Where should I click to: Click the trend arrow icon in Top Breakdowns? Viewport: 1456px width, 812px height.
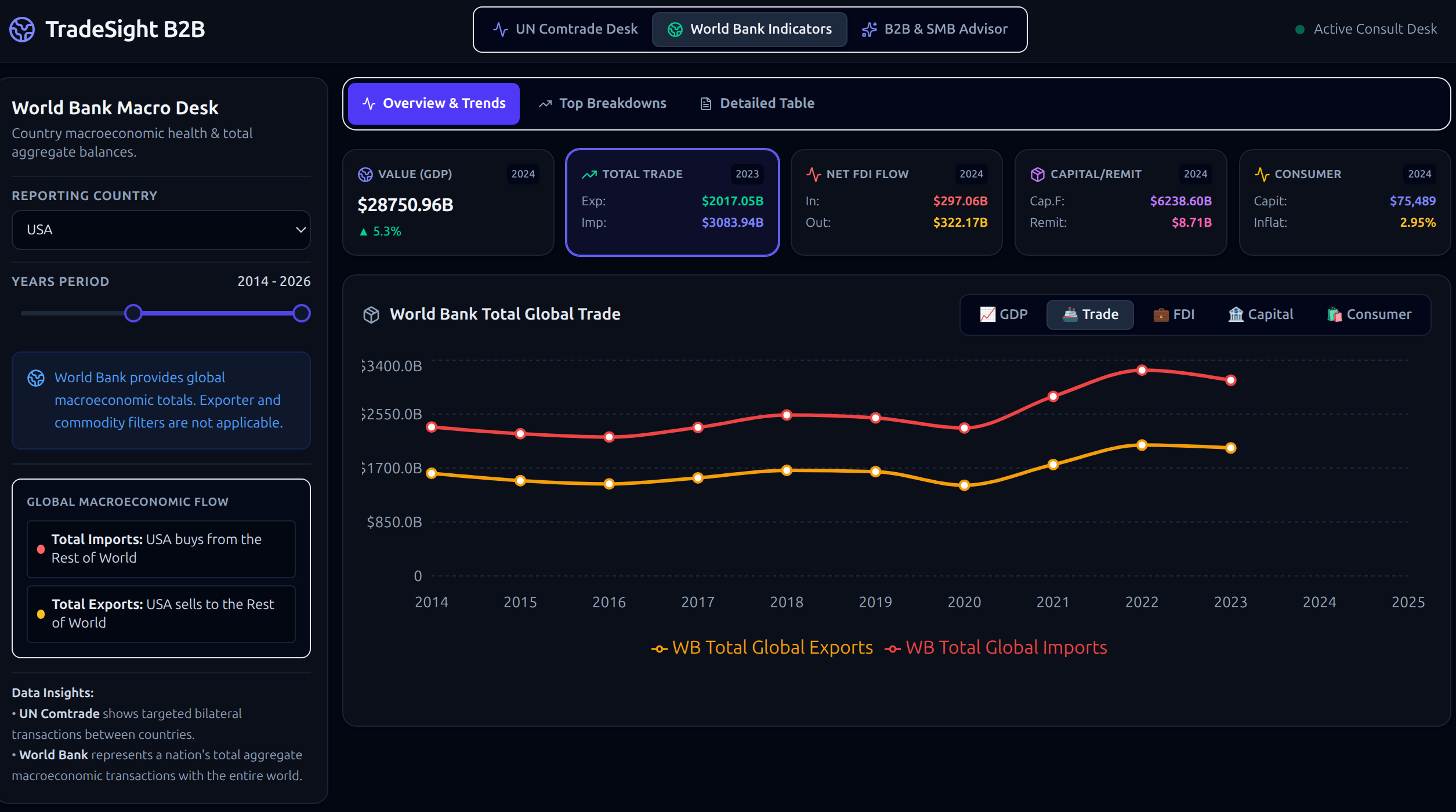pyautogui.click(x=545, y=103)
